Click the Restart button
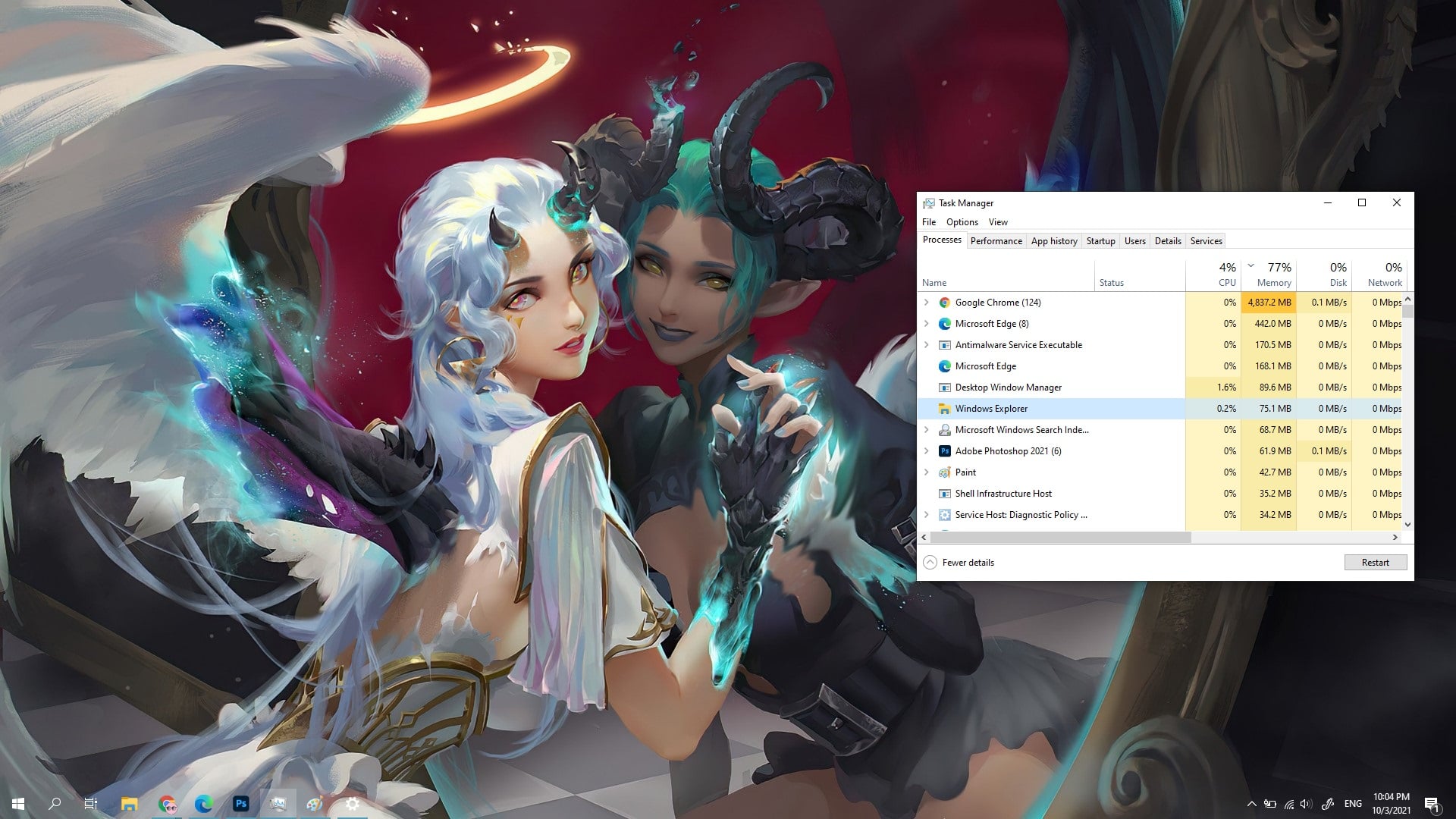Screen dimensions: 1456x819 (x=1376, y=563)
